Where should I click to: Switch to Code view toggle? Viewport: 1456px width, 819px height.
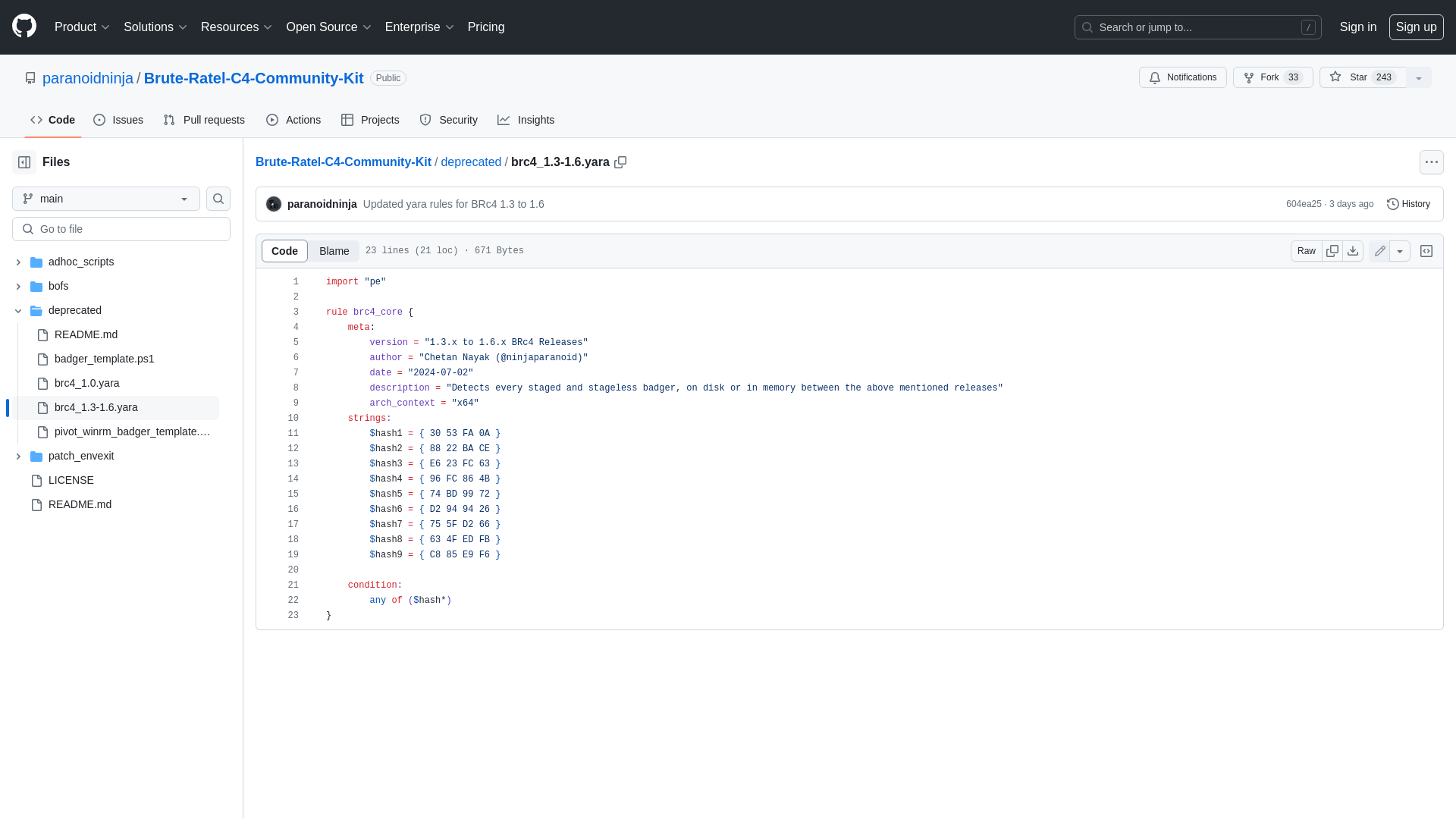pos(284,251)
